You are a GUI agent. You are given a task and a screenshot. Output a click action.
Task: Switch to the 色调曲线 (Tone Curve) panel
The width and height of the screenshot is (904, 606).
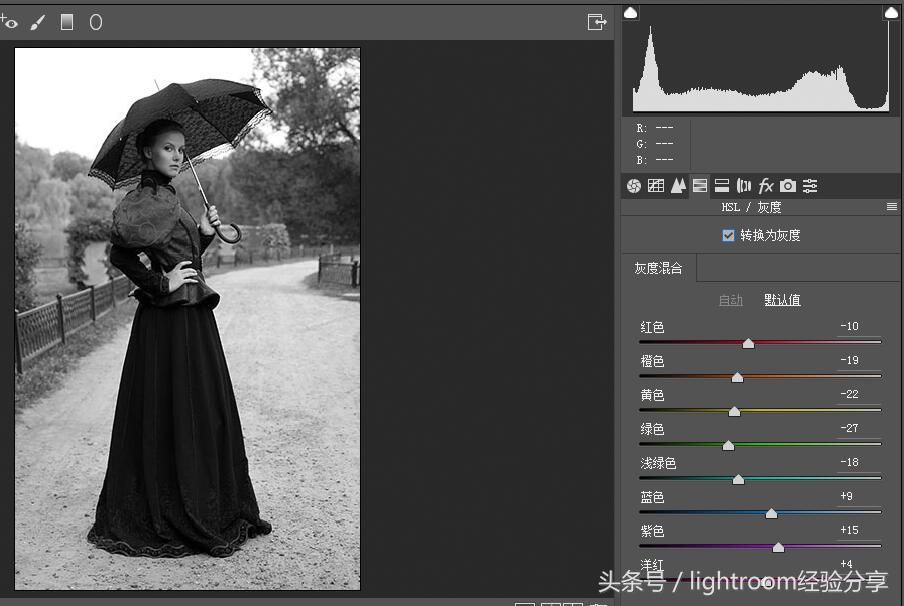(x=656, y=185)
